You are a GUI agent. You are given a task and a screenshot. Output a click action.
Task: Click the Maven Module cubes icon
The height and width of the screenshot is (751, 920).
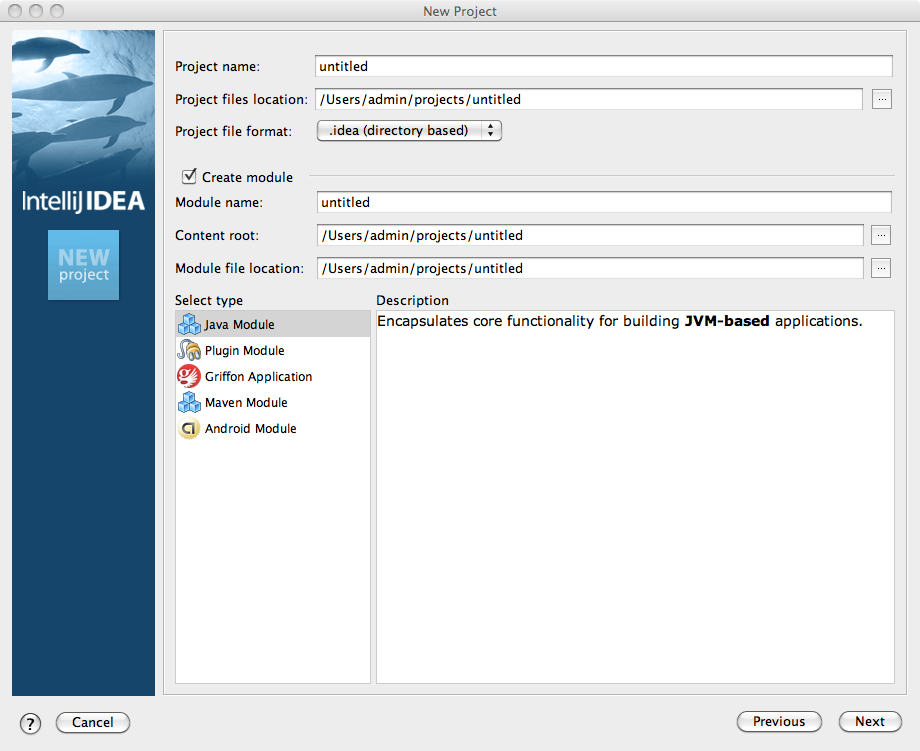[x=189, y=402]
